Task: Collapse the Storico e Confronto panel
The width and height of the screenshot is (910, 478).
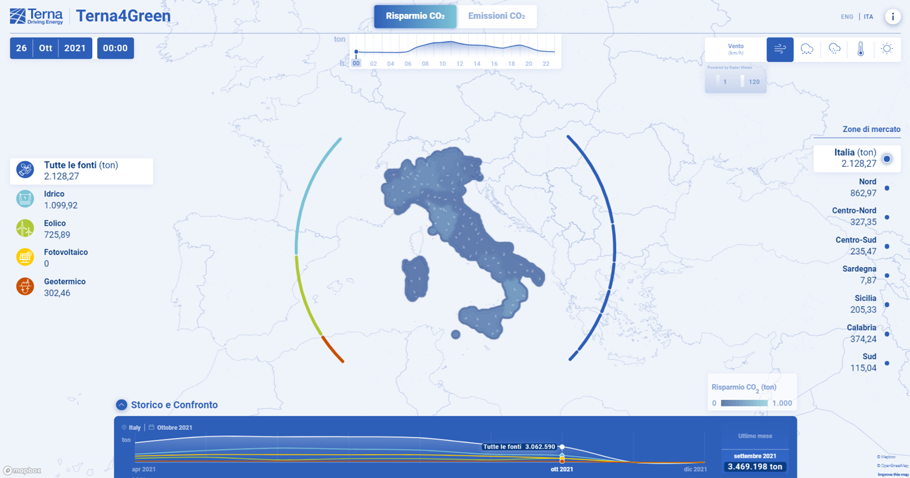Action: pyautogui.click(x=121, y=405)
